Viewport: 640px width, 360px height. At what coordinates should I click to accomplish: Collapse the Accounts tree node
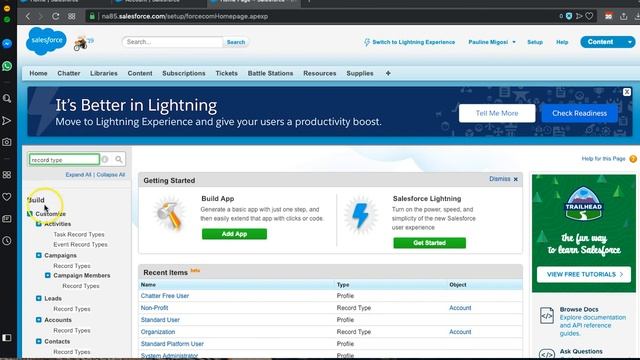(39, 320)
